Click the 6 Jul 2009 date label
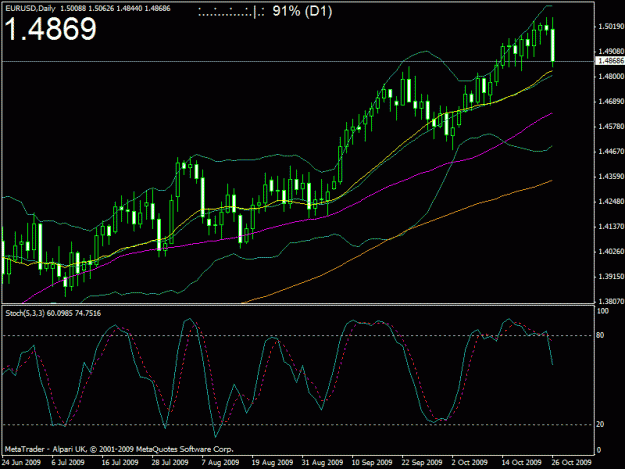Image resolution: width=625 pixels, height=469 pixels. click(x=68, y=462)
